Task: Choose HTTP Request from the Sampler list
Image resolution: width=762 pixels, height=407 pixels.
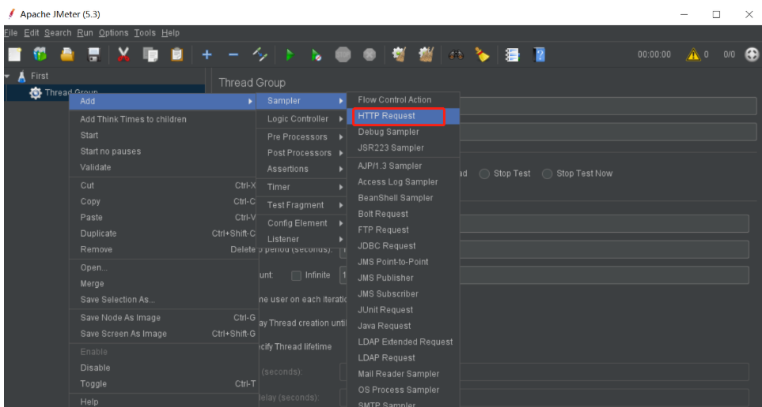Action: [386, 116]
